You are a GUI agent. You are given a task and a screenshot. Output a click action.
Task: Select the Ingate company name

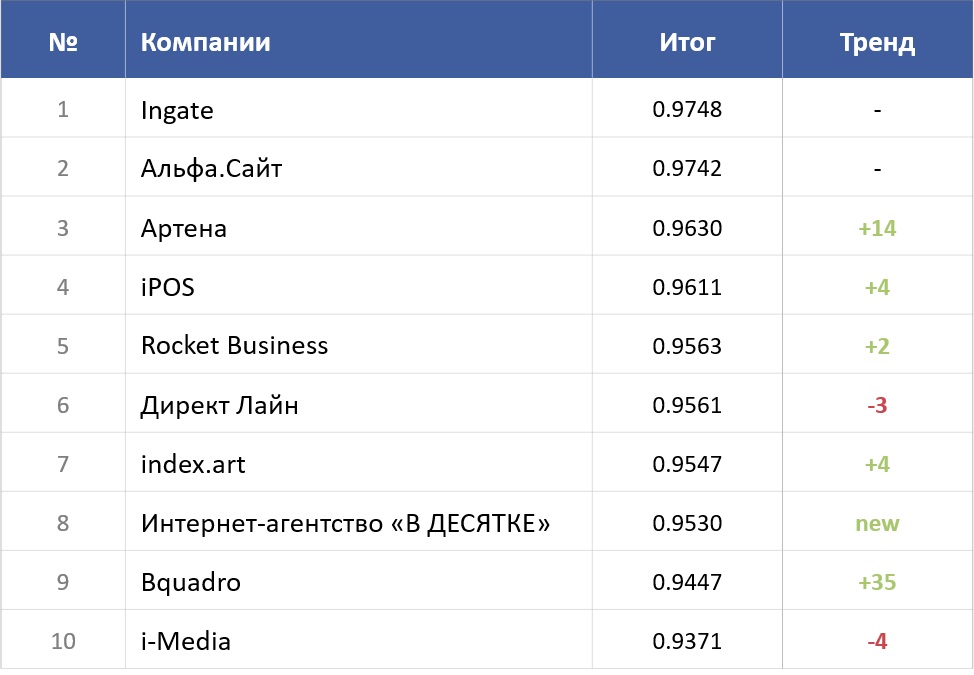pos(177,110)
